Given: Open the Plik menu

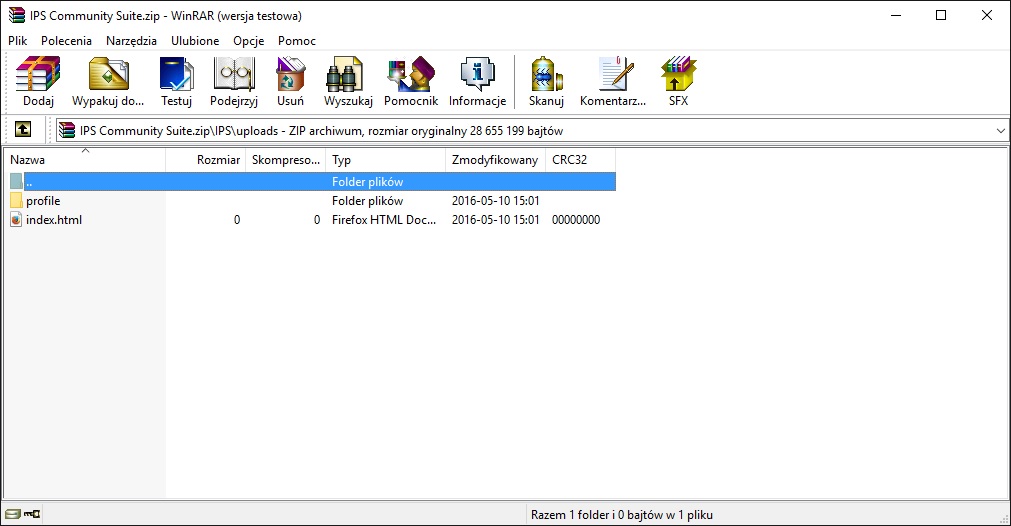Looking at the screenshot, I should click(18, 41).
